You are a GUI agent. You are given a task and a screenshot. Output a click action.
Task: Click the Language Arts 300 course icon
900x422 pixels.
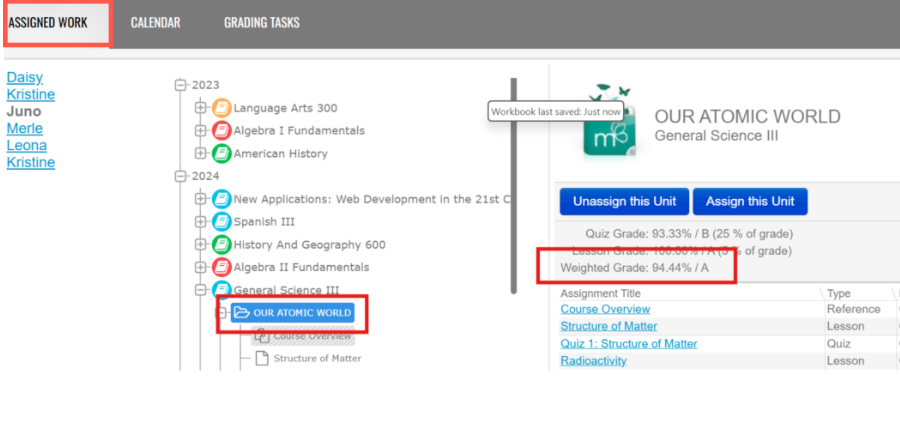click(x=222, y=108)
